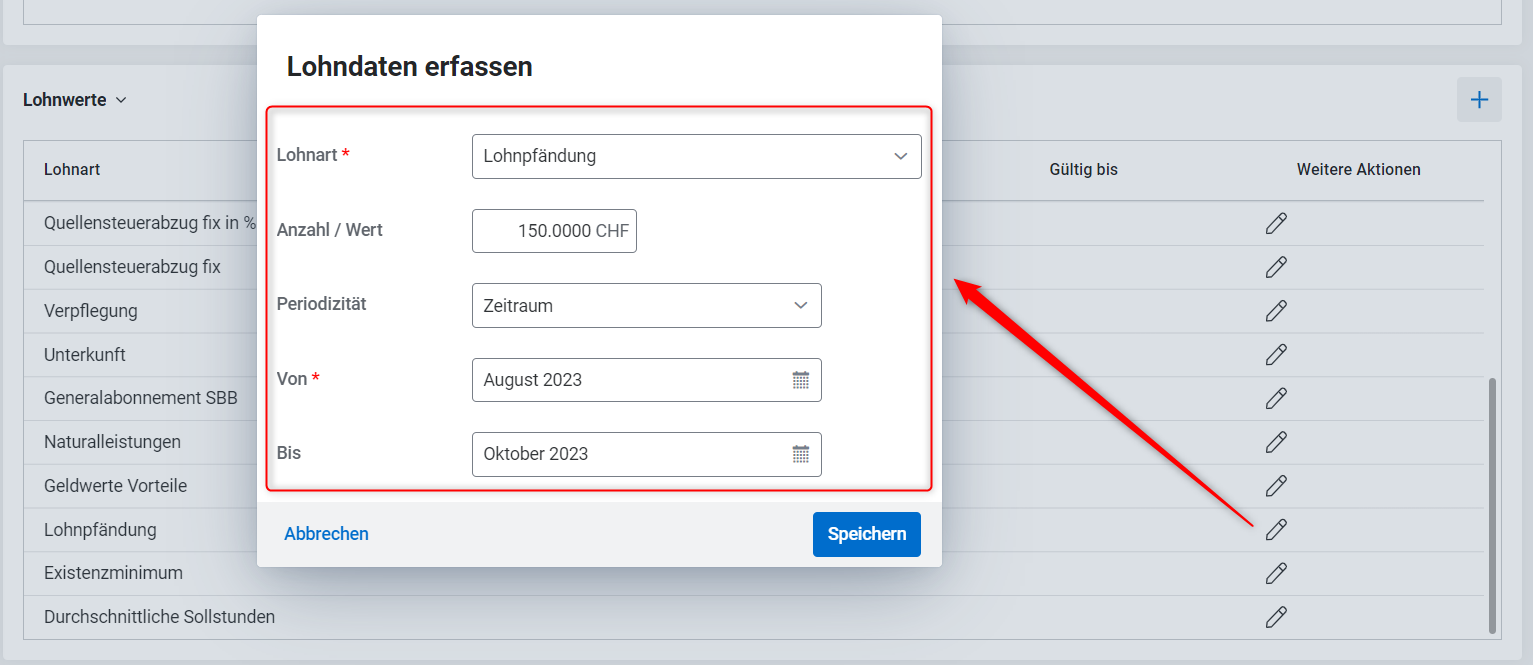Open the Periodizität dropdown
The height and width of the screenshot is (665, 1533).
(647, 306)
